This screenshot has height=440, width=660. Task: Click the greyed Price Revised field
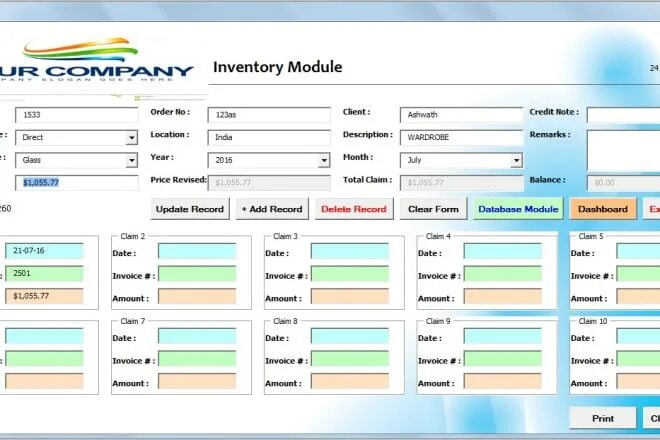pos(269,183)
